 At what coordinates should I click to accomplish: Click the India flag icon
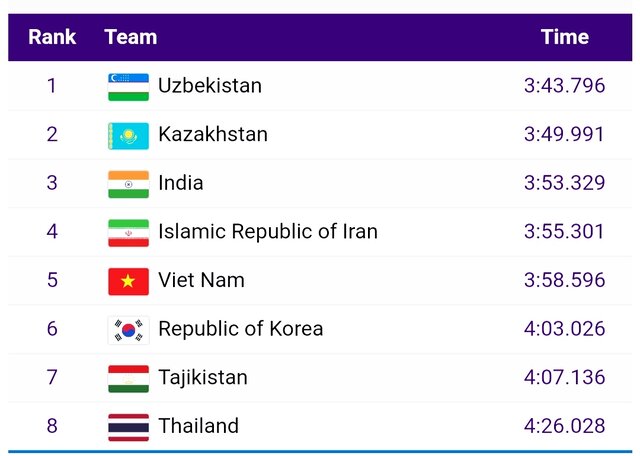[128, 183]
